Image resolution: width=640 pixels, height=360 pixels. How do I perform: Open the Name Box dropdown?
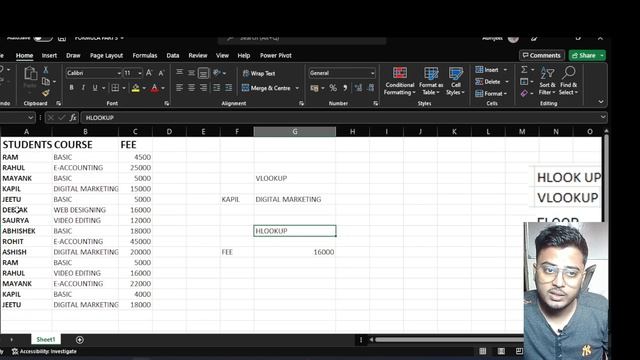(x=30, y=118)
